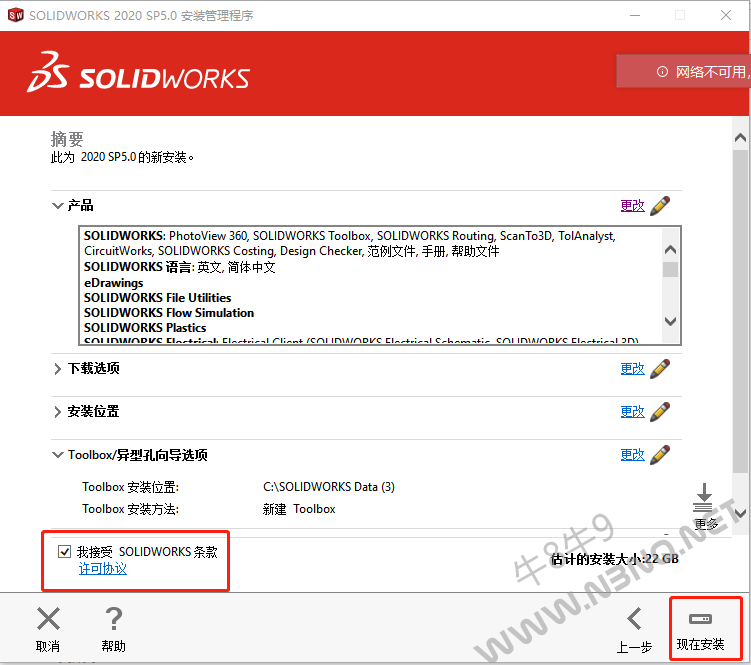The width and height of the screenshot is (751, 665).
Task: Collapse the Toolbox/异型孔向导选项 section
Action: pyautogui.click(x=57, y=455)
